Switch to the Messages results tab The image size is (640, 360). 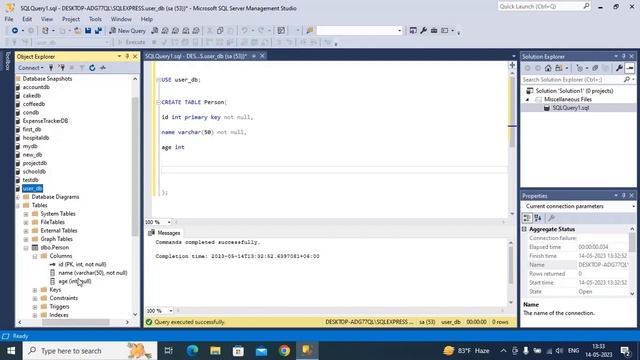click(x=164, y=233)
